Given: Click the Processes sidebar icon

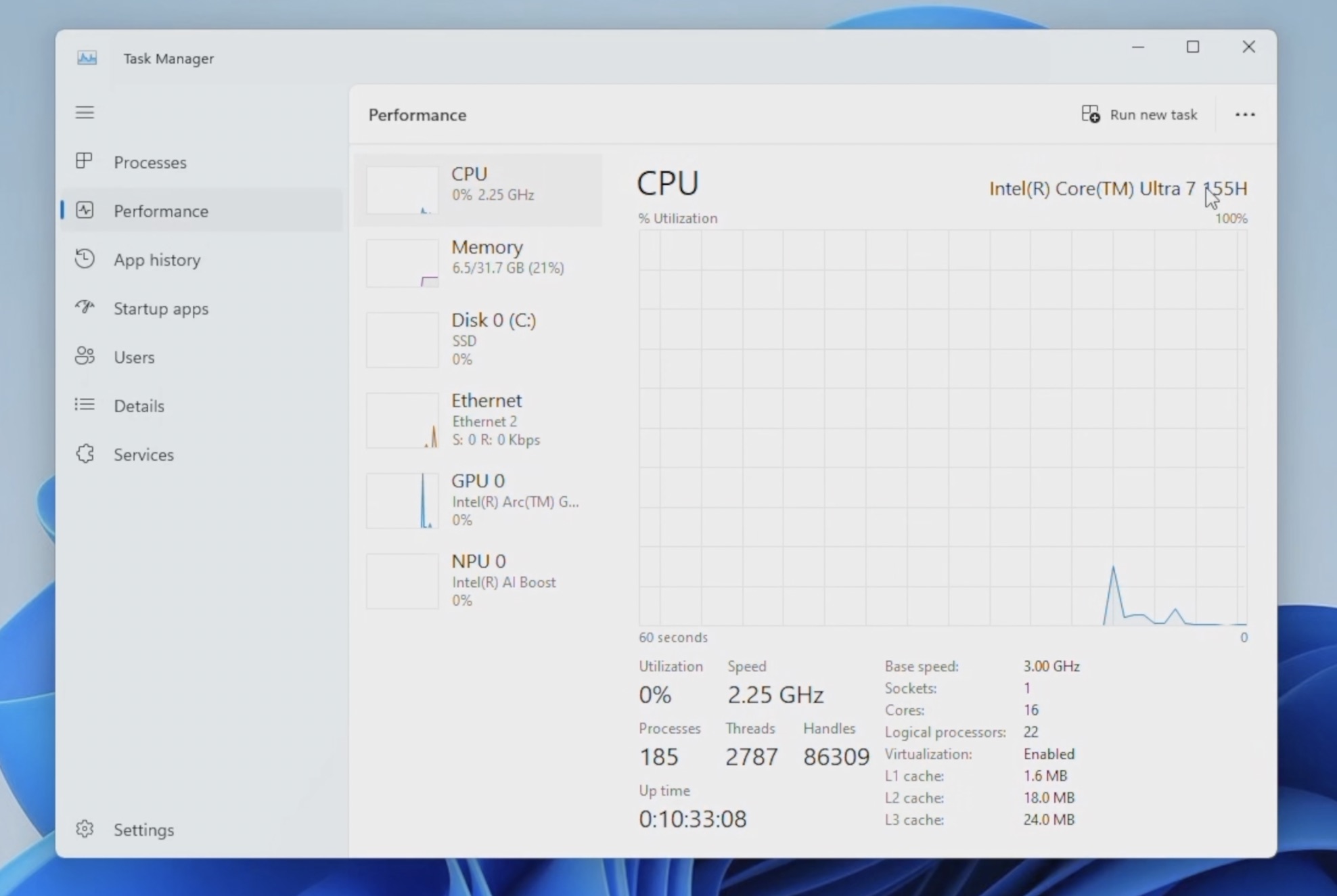Looking at the screenshot, I should coord(85,161).
